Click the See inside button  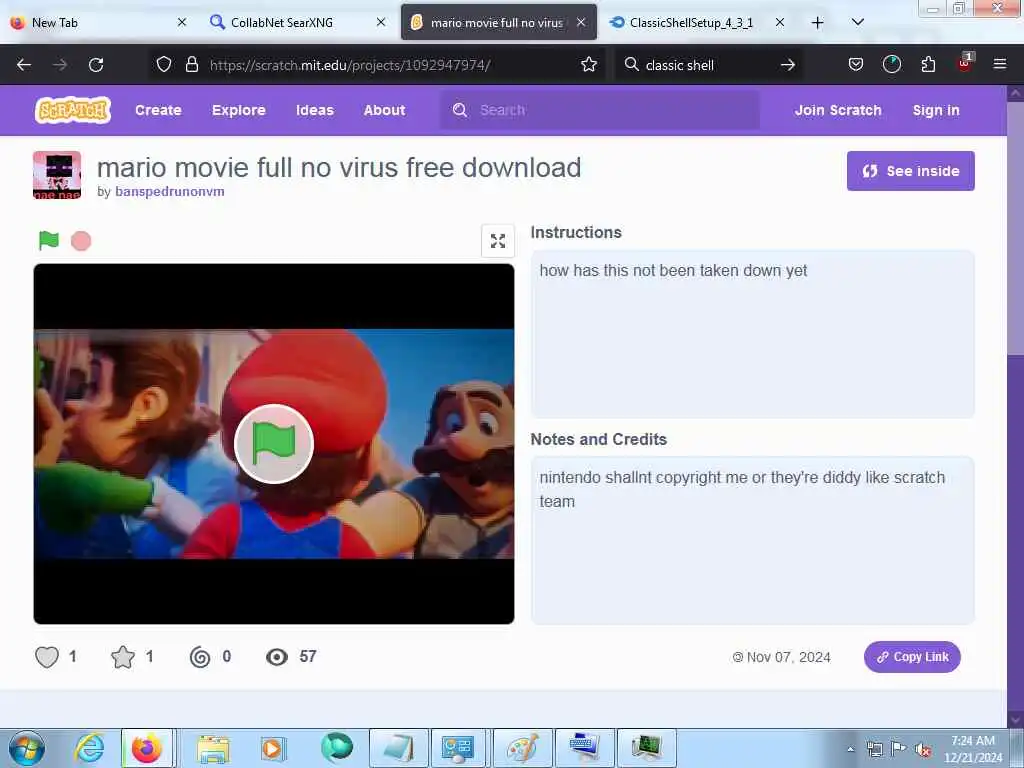click(910, 171)
